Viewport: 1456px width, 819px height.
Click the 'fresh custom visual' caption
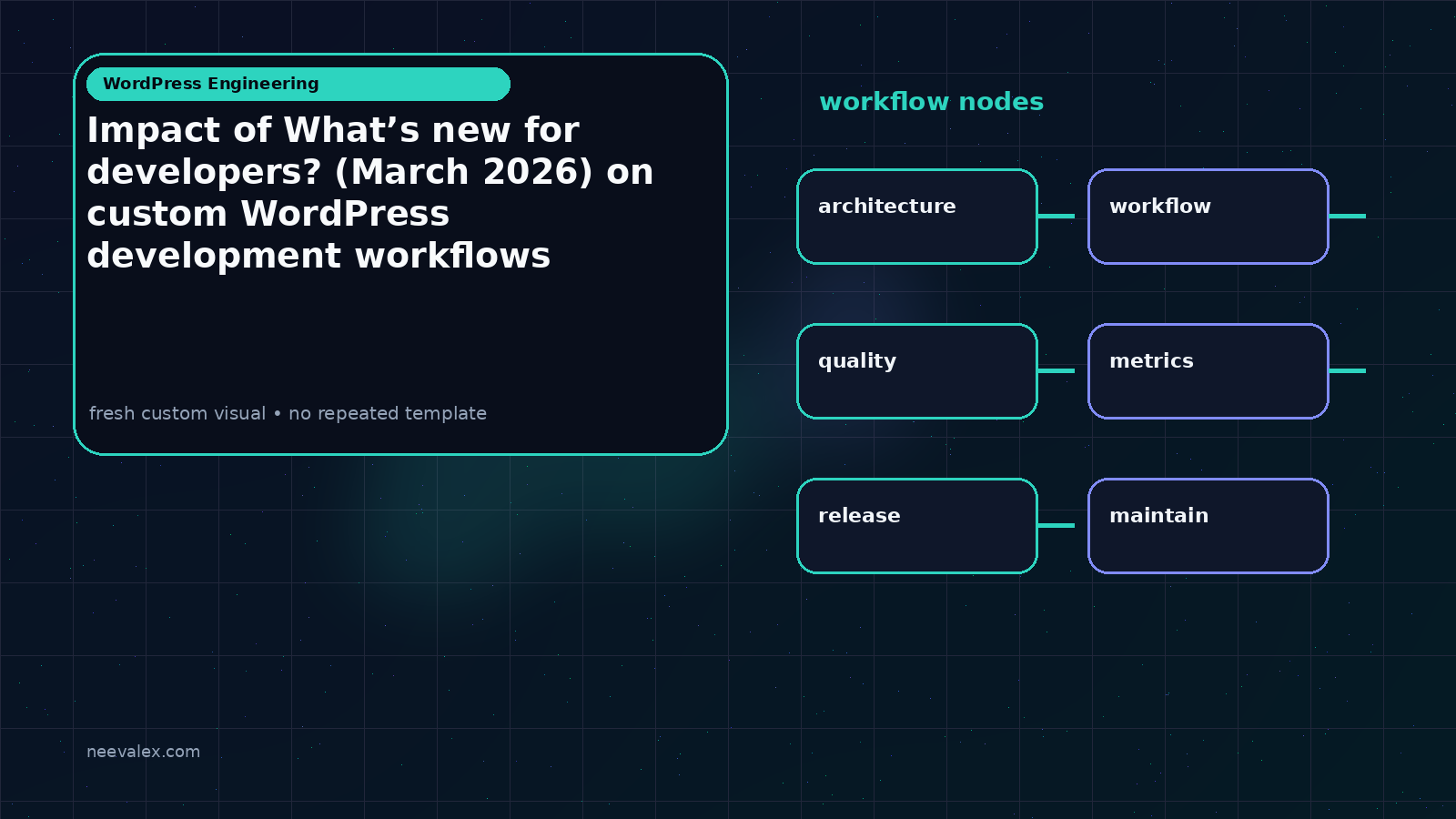[x=288, y=413]
